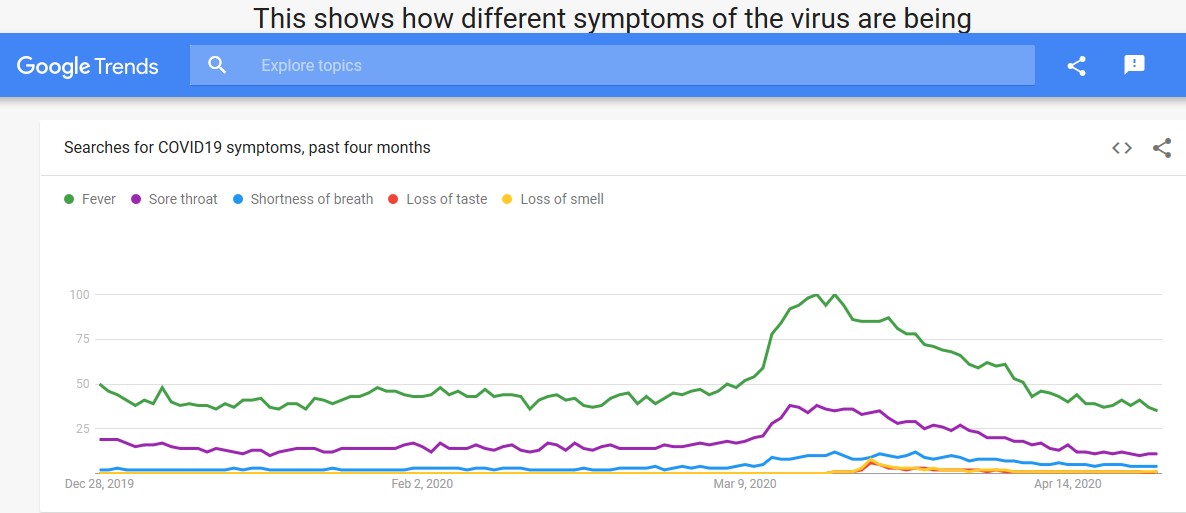Click the Mar 9, 2020 date label
The height and width of the screenshot is (513, 1186).
tap(745, 484)
